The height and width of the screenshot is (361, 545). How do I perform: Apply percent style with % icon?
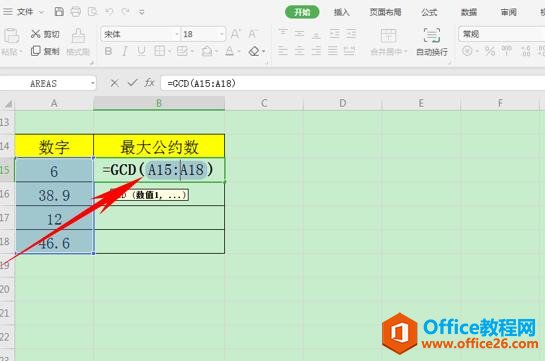[x=490, y=51]
